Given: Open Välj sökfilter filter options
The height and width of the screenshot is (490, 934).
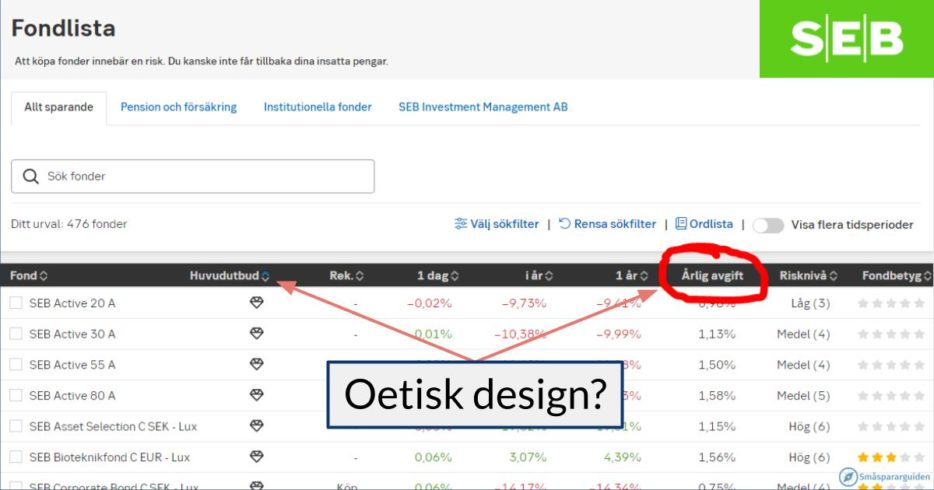Looking at the screenshot, I should point(496,224).
